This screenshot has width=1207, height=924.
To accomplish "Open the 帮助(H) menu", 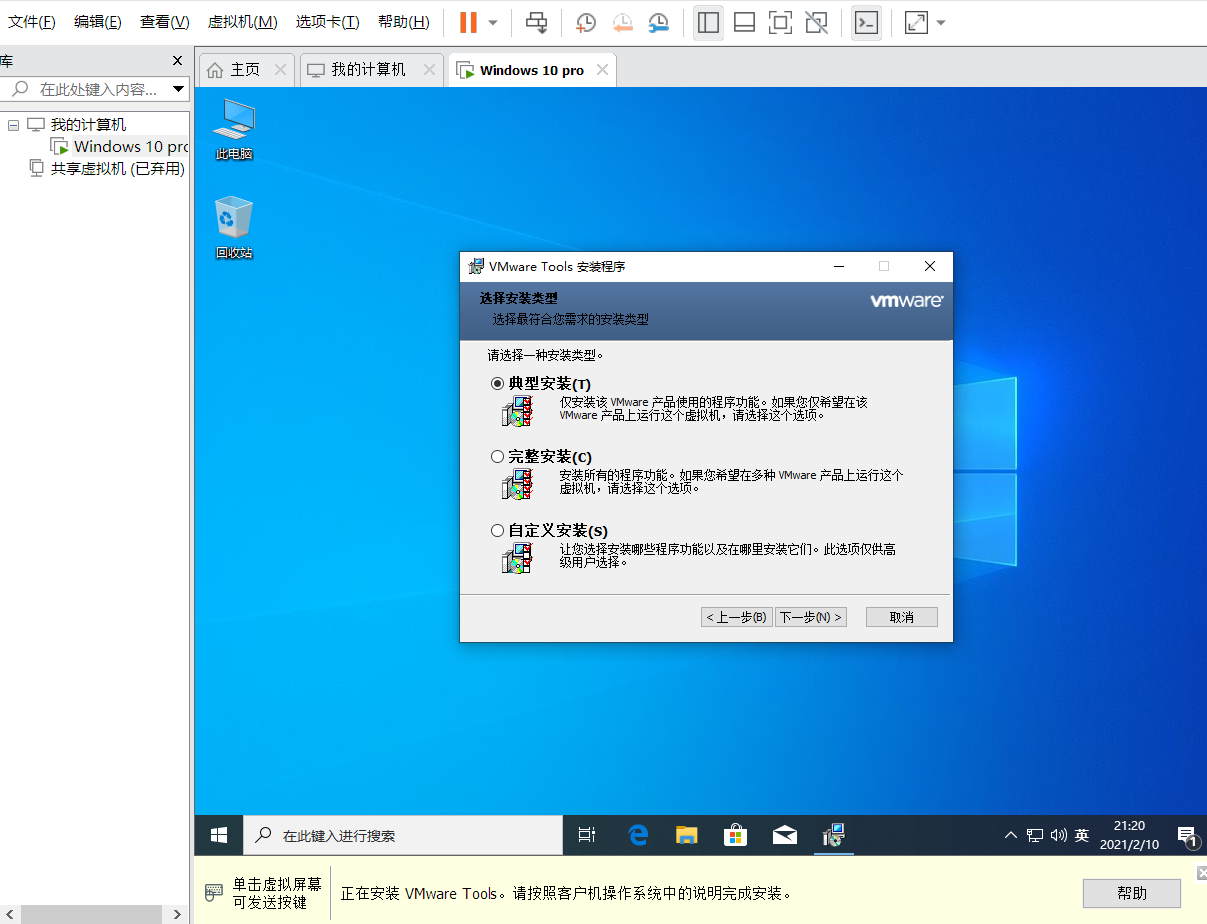I will click(x=404, y=22).
